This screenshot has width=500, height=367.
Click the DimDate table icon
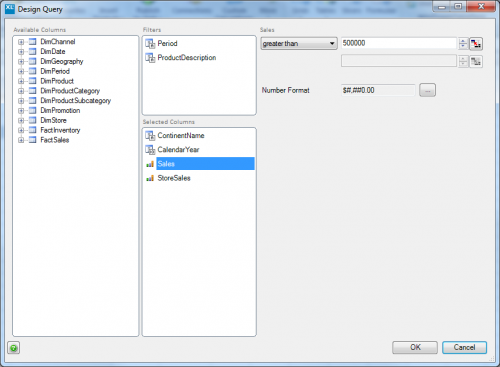pyautogui.click(x=32, y=51)
